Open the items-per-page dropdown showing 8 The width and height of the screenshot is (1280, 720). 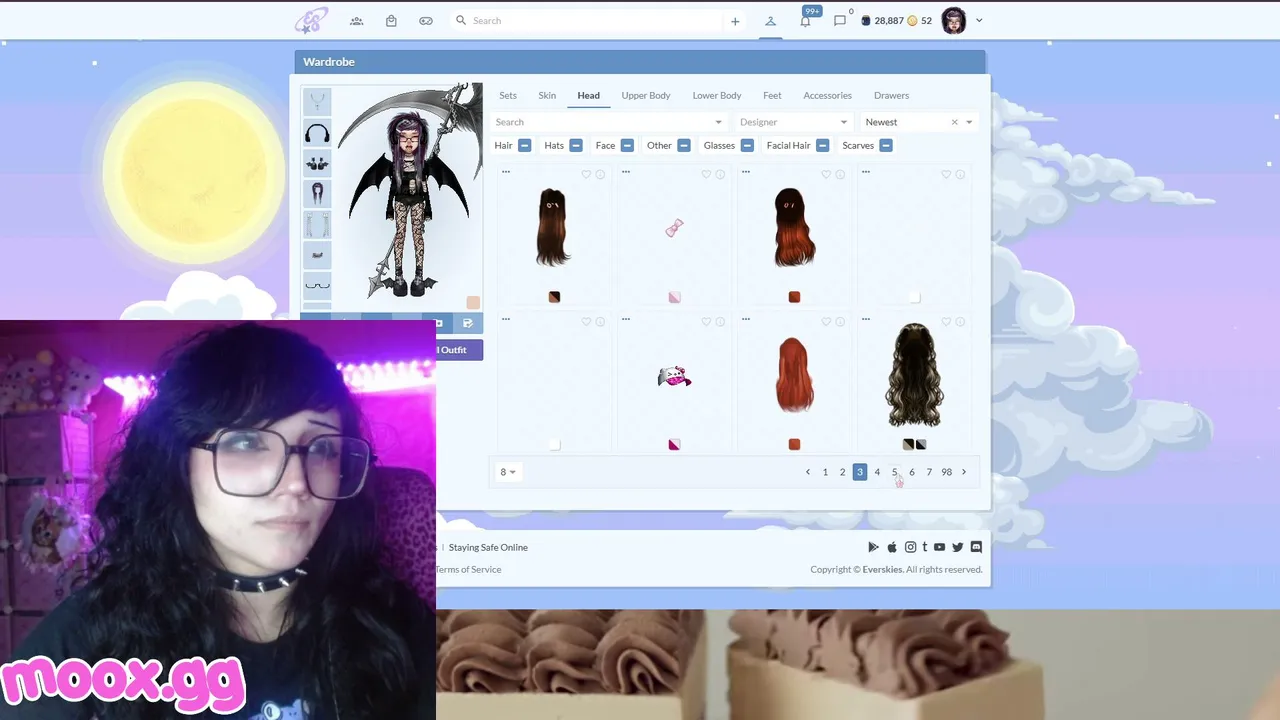point(507,472)
